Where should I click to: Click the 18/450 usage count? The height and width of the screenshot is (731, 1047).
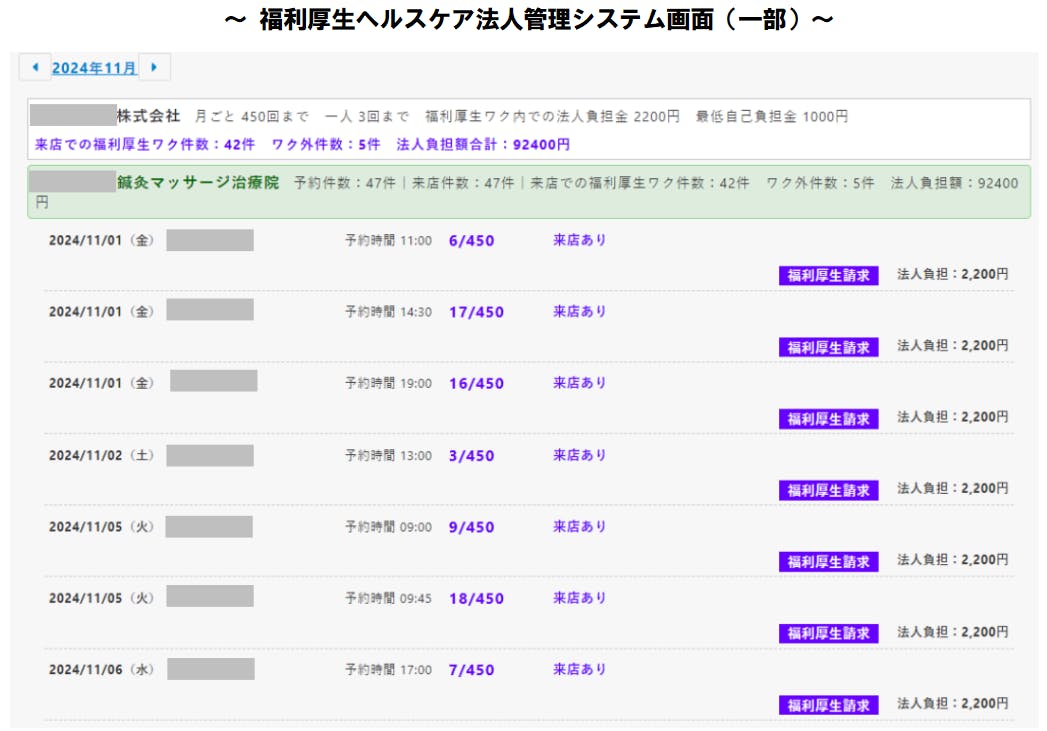[x=476, y=599]
